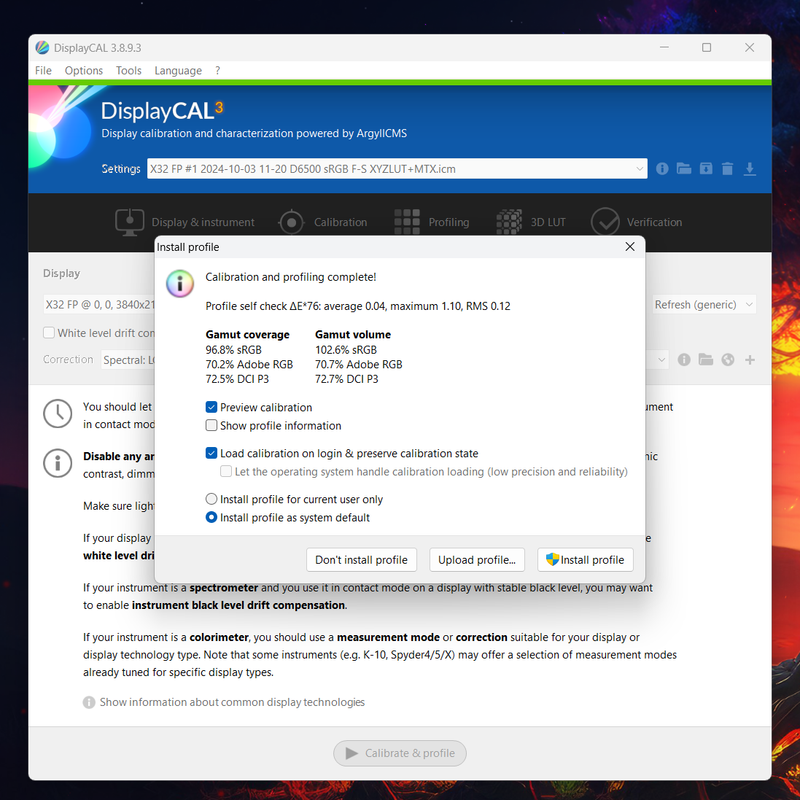Click the 96.8% sRGB gamut coverage value
The image size is (800, 800).
[x=234, y=350]
